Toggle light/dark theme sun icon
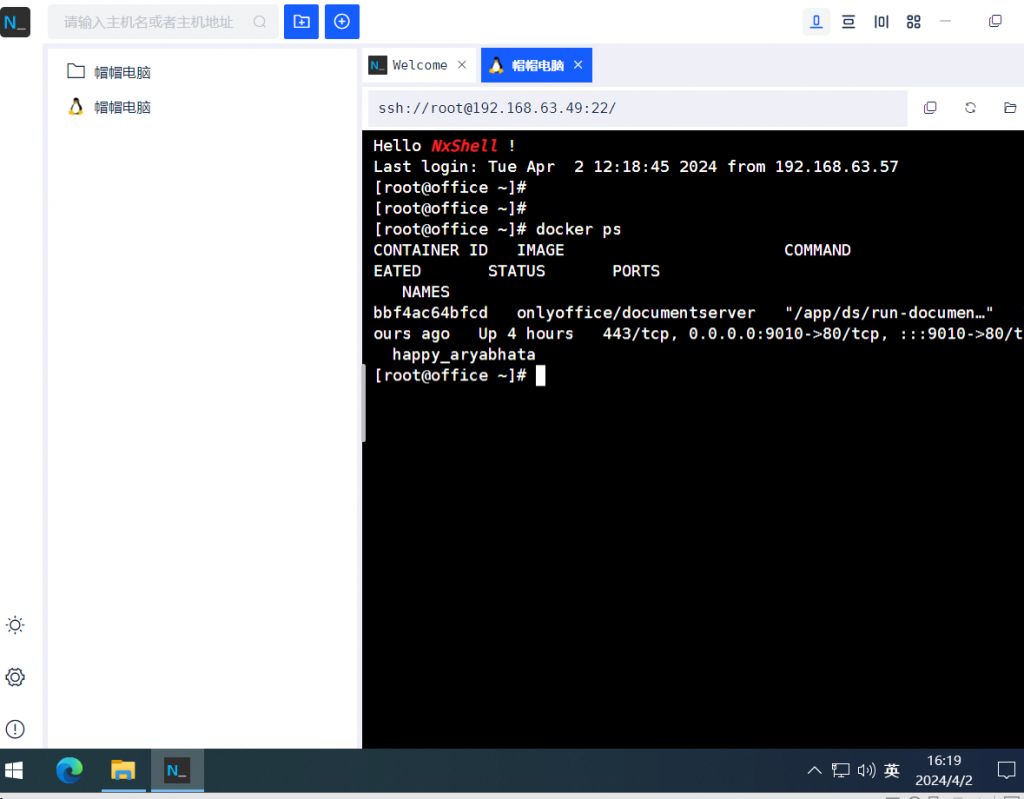This screenshot has height=799, width=1024. (x=15, y=625)
